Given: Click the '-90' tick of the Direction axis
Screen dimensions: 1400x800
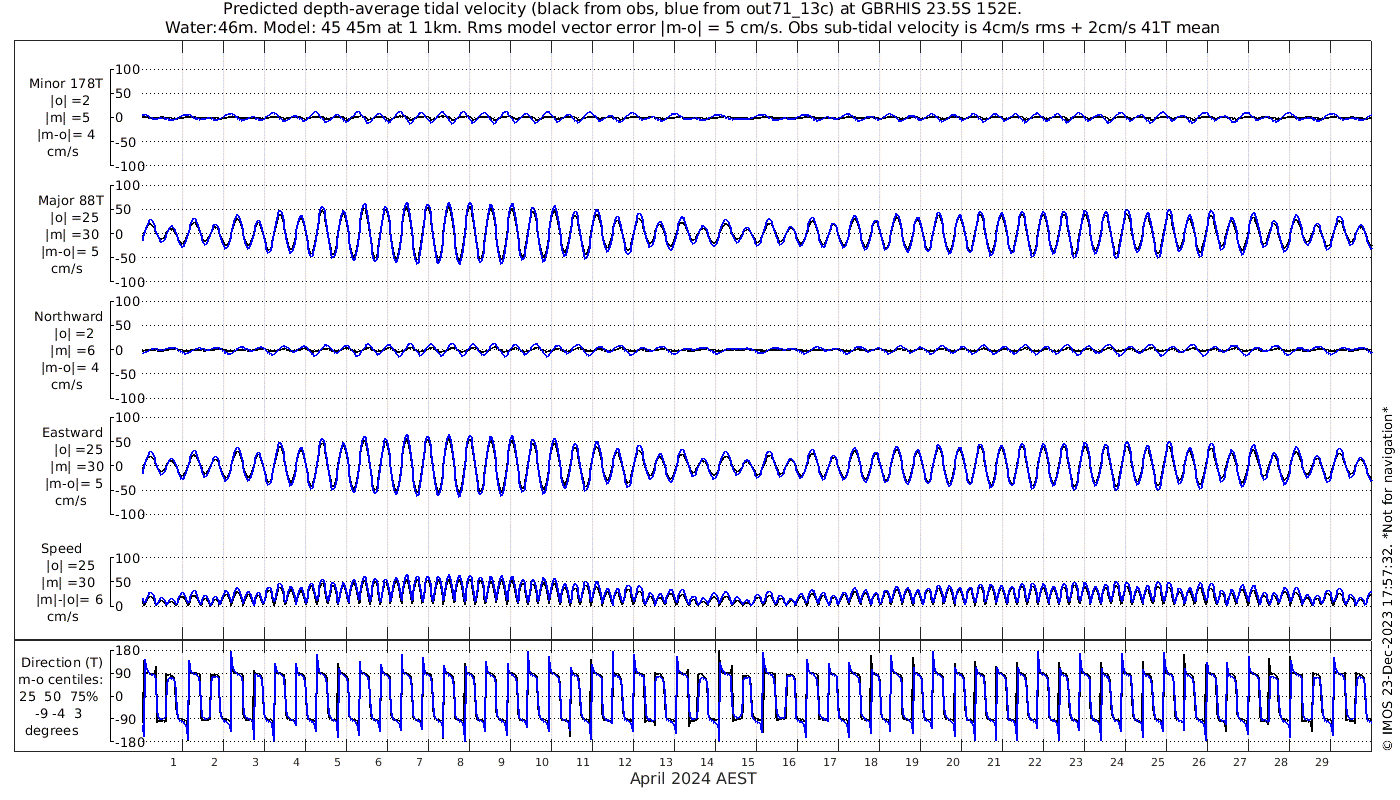Looking at the screenshot, I should click(x=125, y=719).
